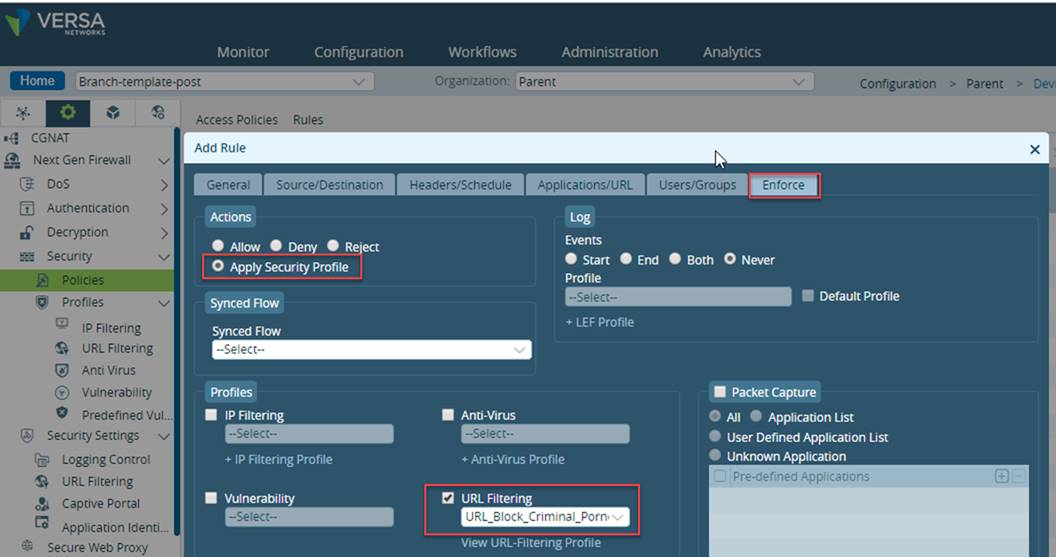Viewport: 1056px width, 557px height.
Task: Choose Both log events option
Action: pyautogui.click(x=675, y=259)
